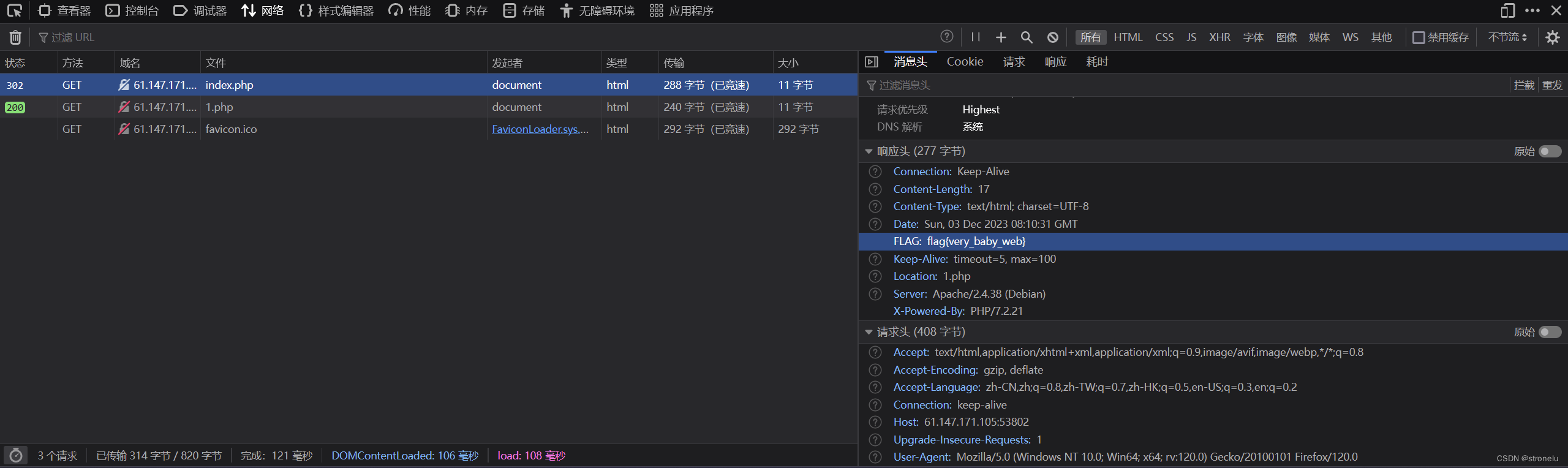Screen dimensions: 1568x468
Task: Open the 请求 request details tab
Action: (1014, 62)
